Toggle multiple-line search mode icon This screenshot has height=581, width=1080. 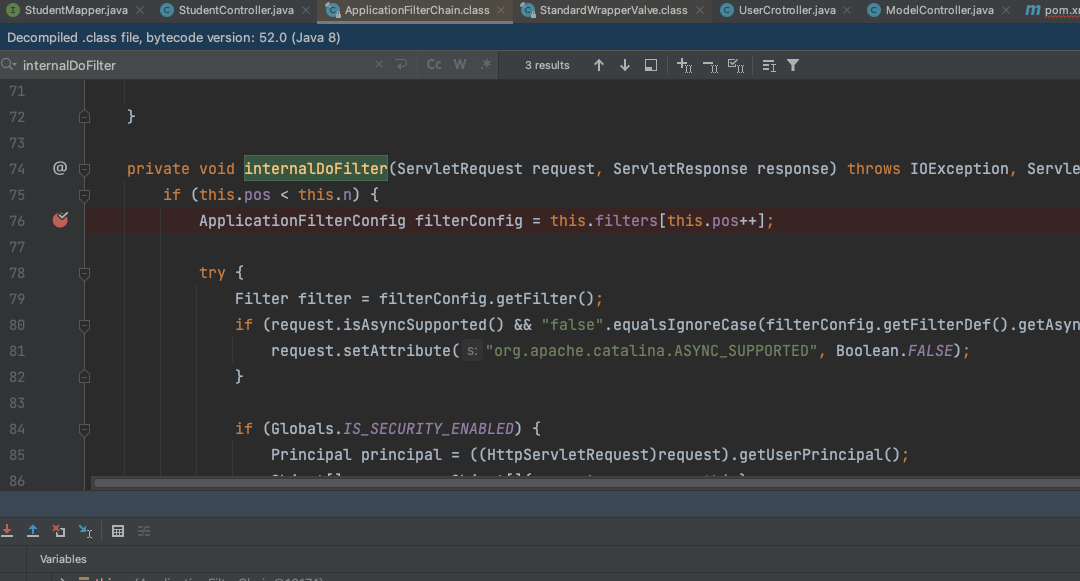[x=769, y=65]
